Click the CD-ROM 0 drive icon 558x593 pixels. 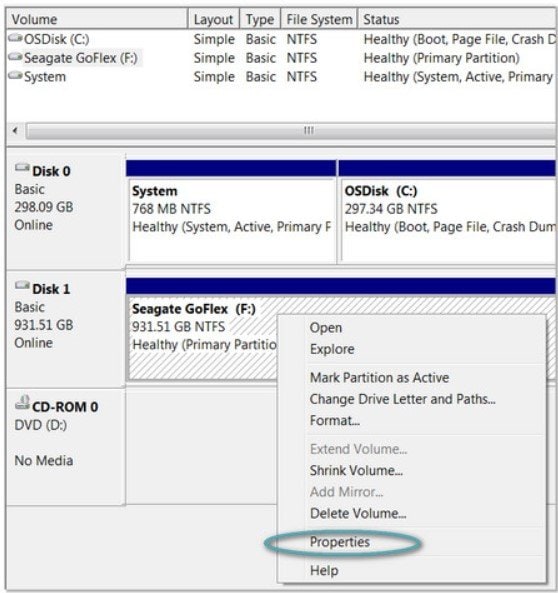coord(22,403)
